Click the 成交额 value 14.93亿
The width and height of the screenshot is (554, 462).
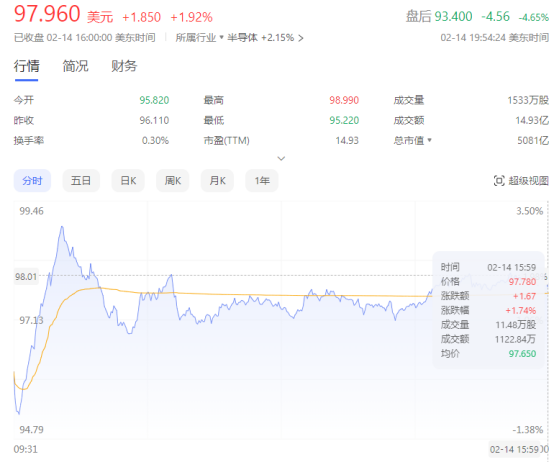532,120
